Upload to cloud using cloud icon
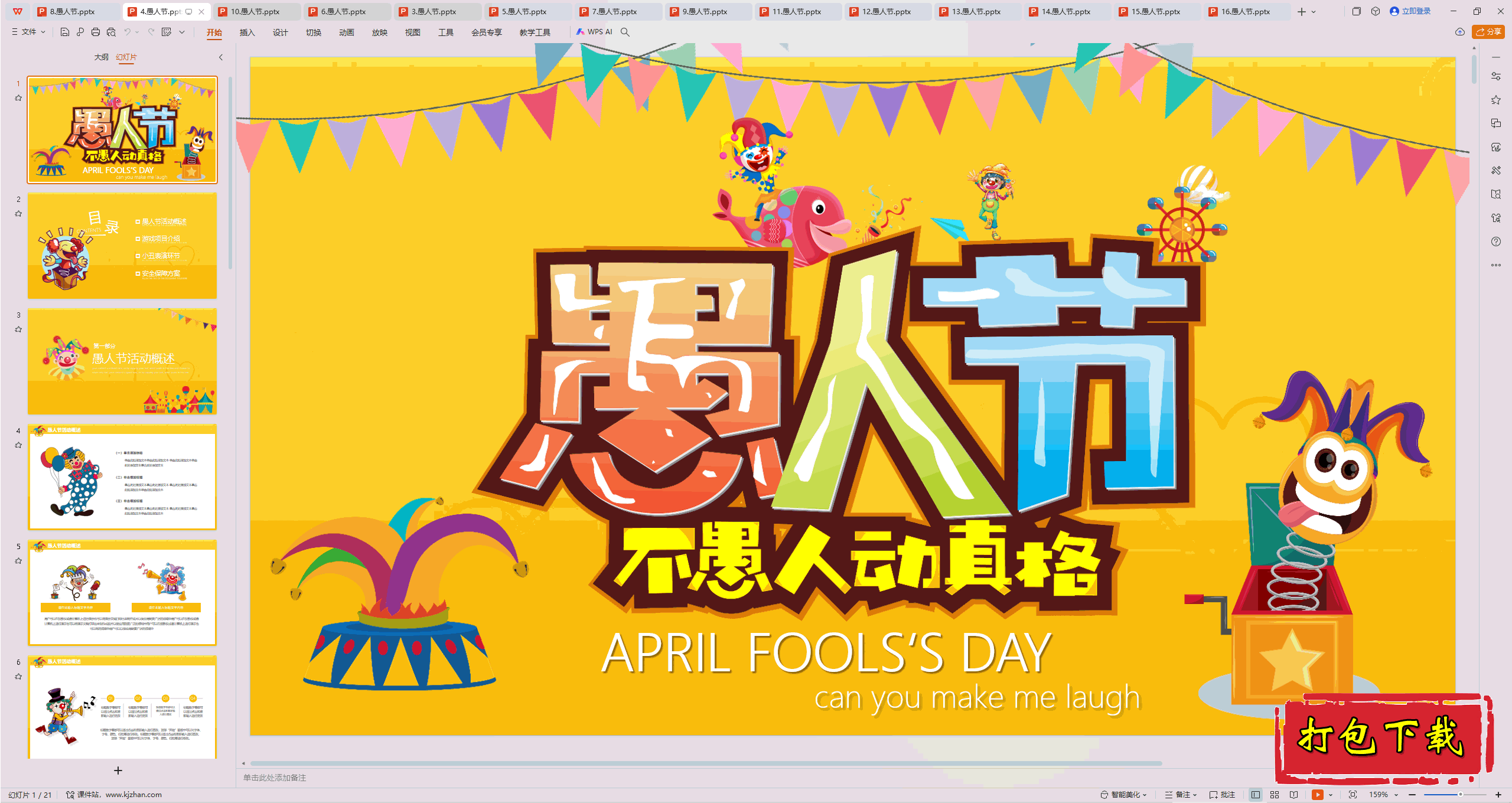The image size is (1512, 803). tap(1460, 32)
